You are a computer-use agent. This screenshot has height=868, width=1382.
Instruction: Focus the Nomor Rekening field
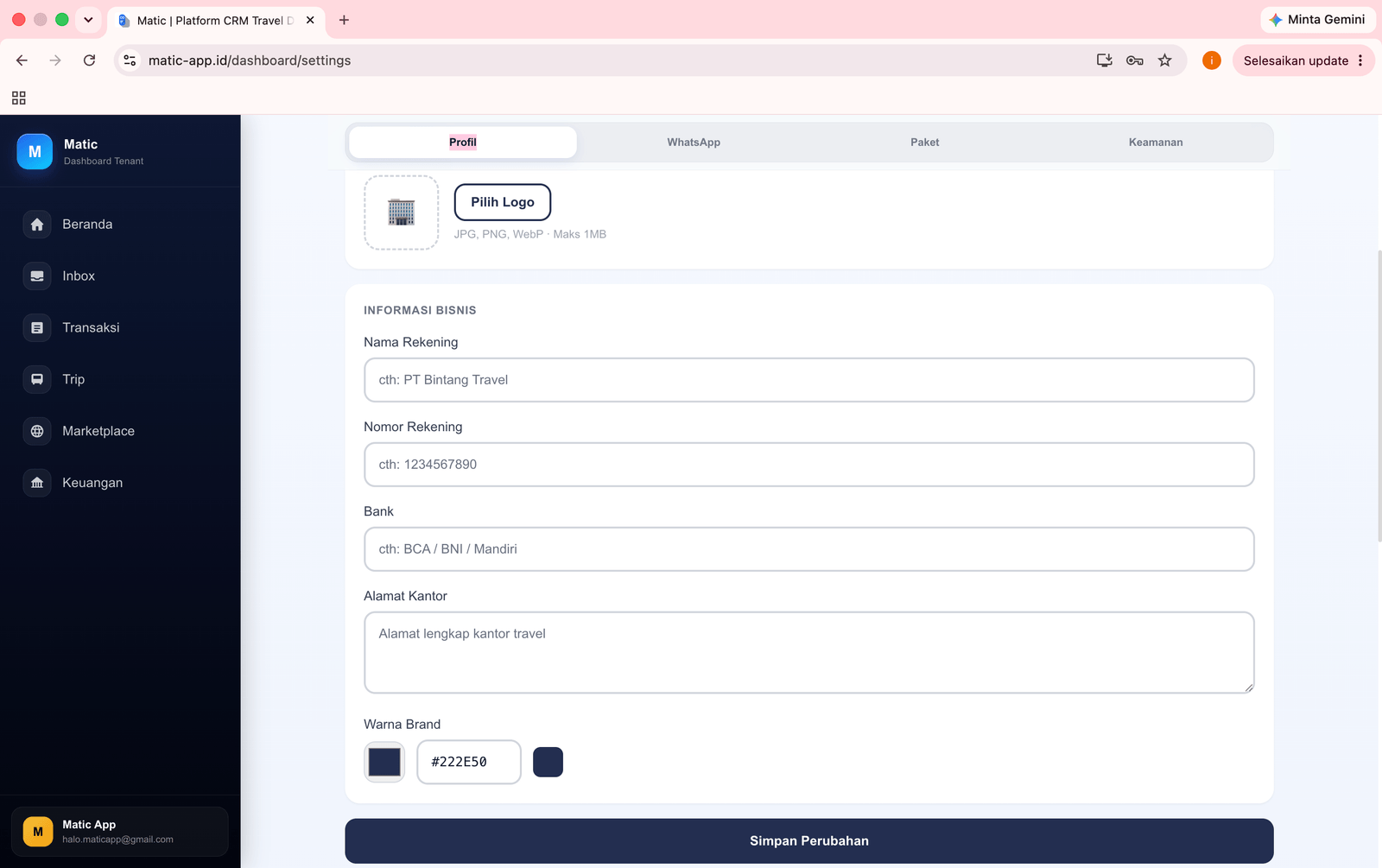(809, 465)
